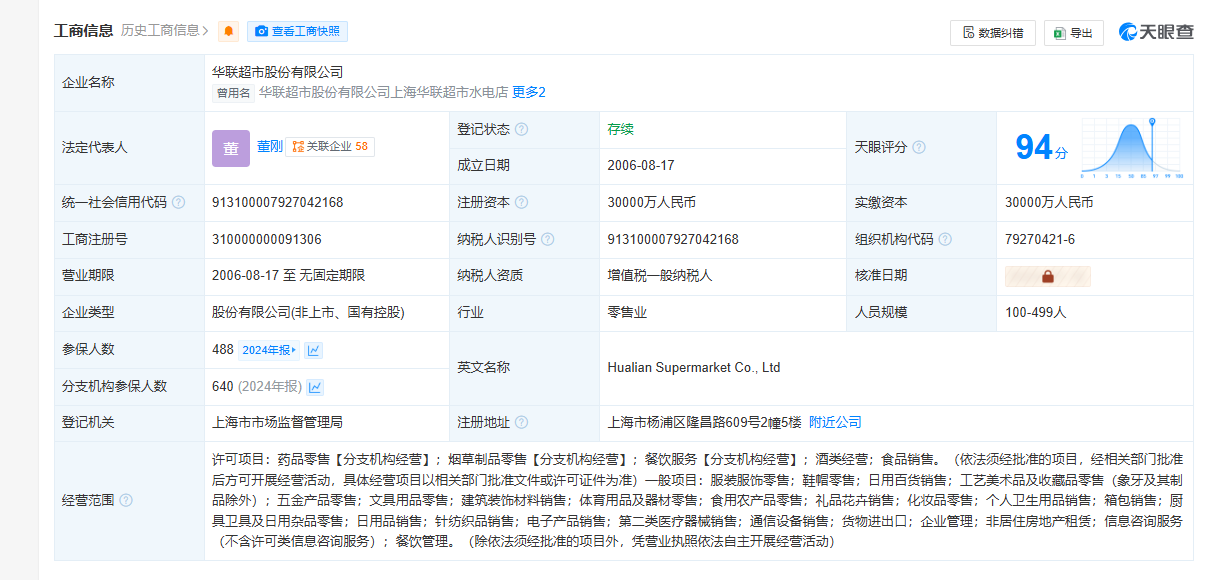Click help icon beside 注册资本
This screenshot has width=1207, height=580.
click(x=521, y=202)
